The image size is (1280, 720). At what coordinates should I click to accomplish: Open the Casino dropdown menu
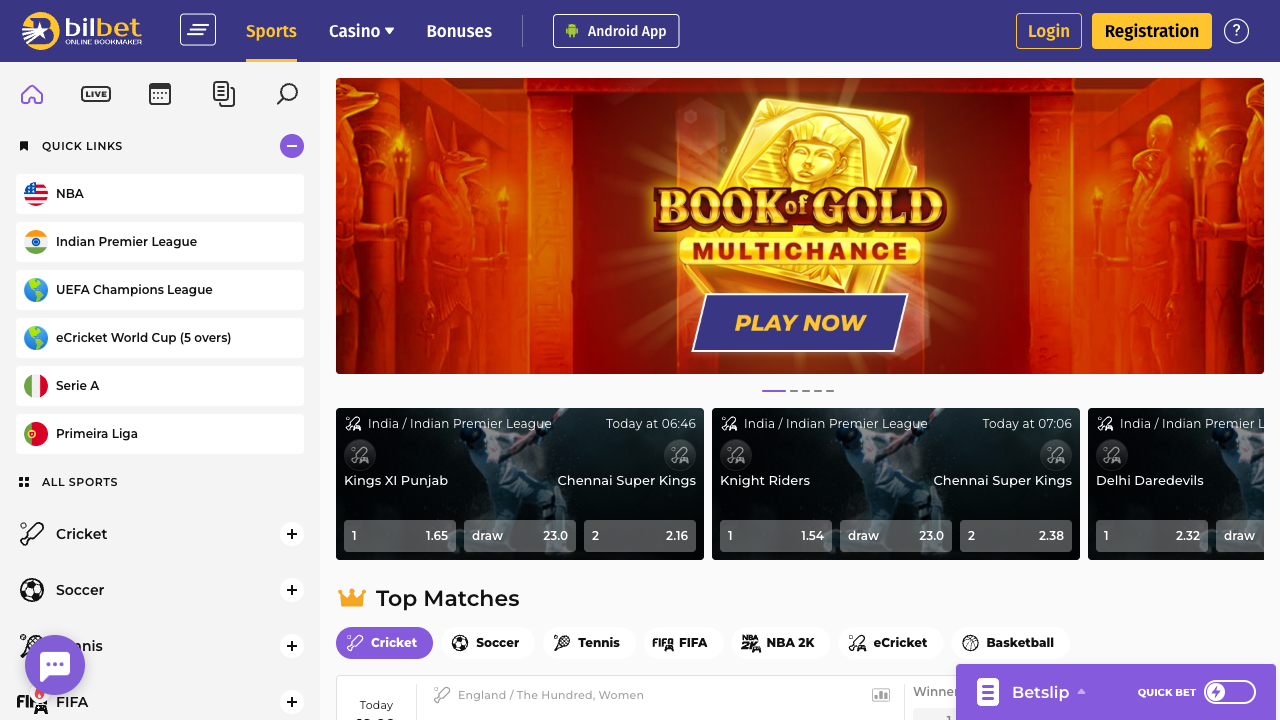(x=362, y=31)
